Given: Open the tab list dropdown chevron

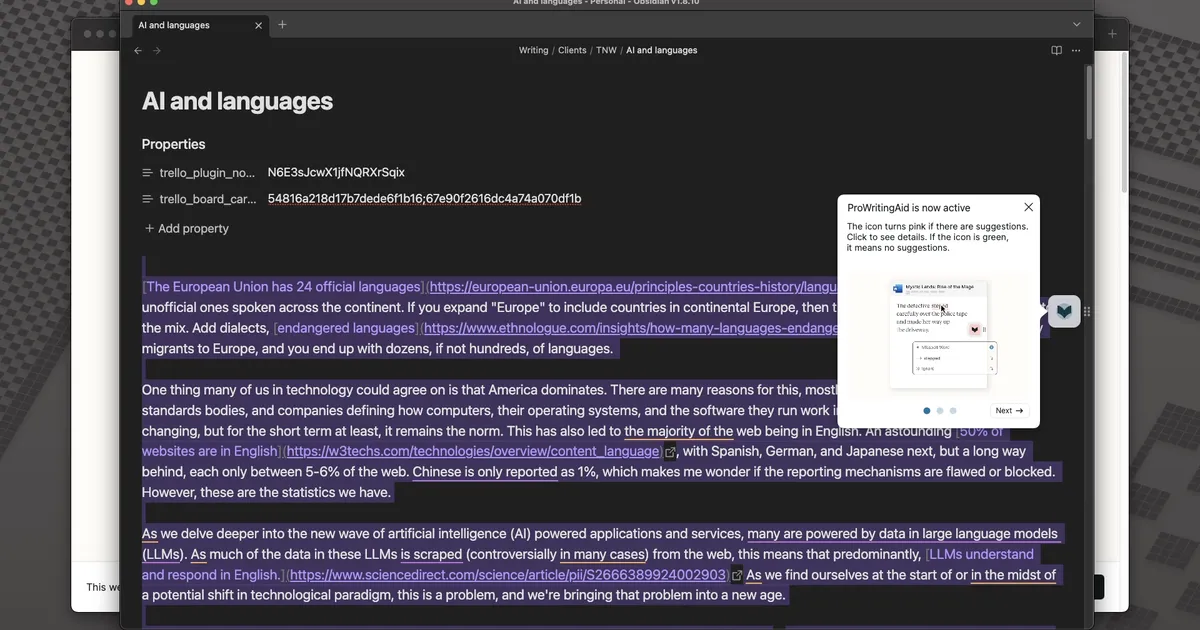Looking at the screenshot, I should click(x=1077, y=24).
